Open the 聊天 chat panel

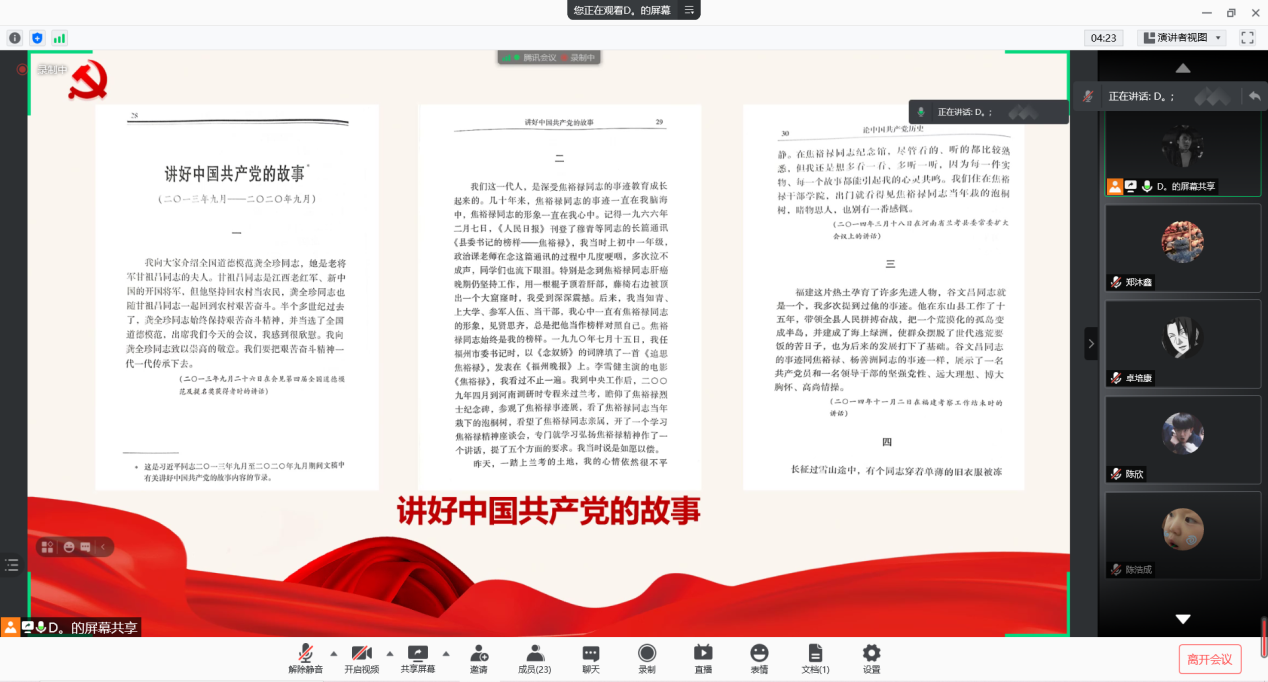pos(591,658)
